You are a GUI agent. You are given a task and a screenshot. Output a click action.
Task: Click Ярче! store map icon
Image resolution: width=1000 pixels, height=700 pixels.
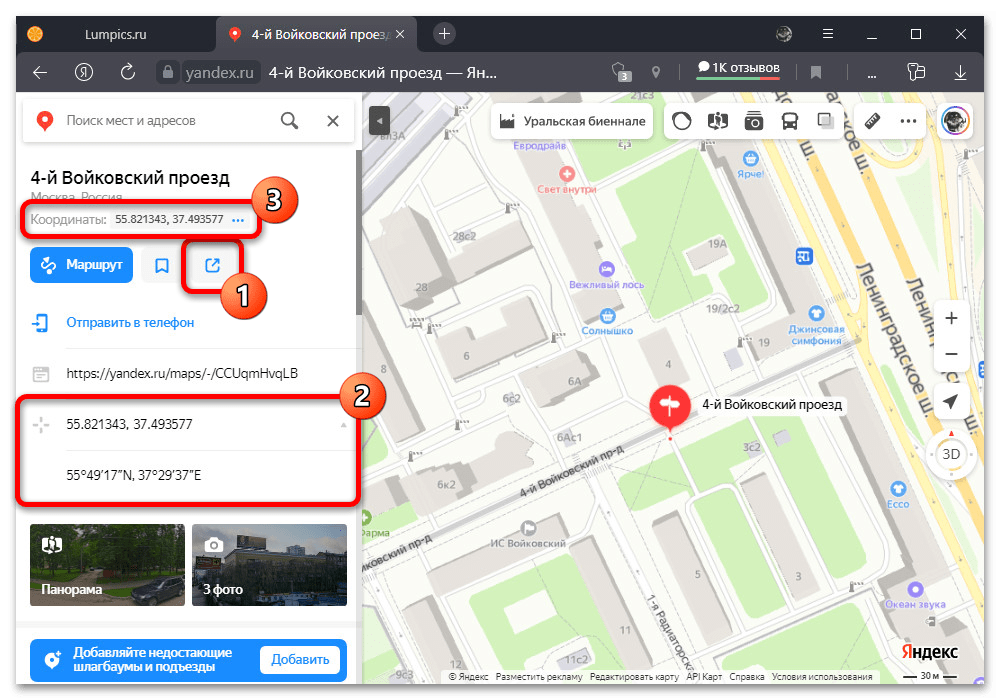pos(751,159)
